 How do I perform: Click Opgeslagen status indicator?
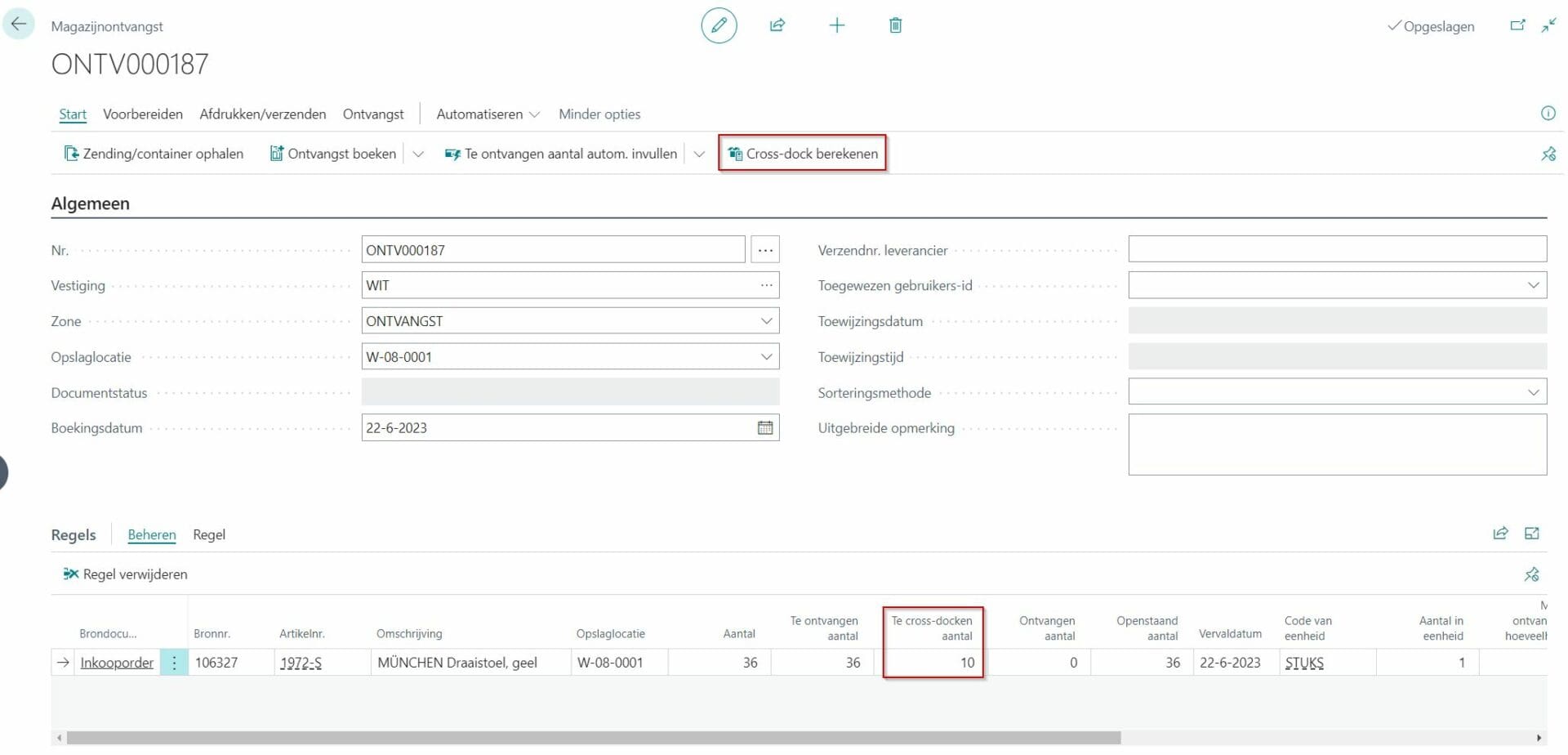[1431, 26]
